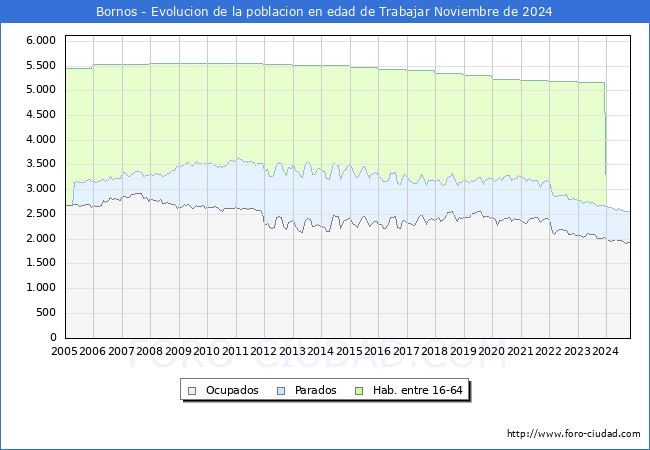The height and width of the screenshot is (450, 650).
Task: Click the 2019 x-axis year label
Action: [463, 351]
